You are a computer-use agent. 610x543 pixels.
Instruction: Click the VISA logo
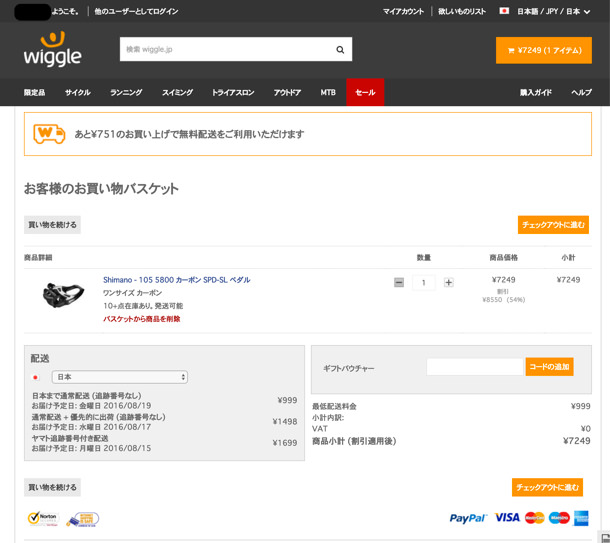[507, 518]
